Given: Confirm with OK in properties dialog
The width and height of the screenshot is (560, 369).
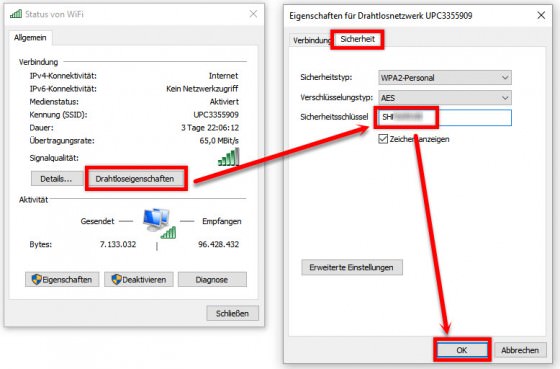Looking at the screenshot, I should [462, 350].
